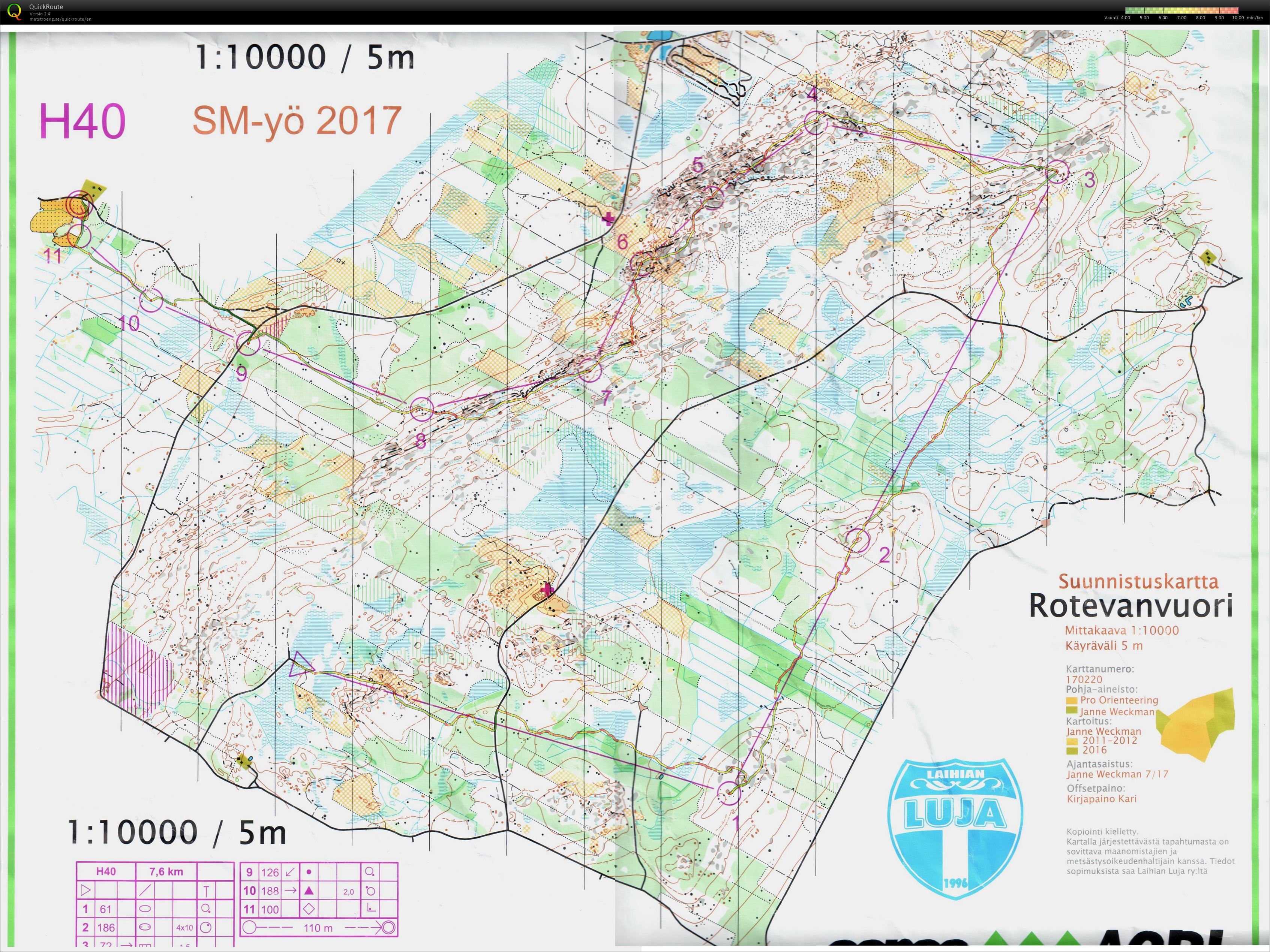The height and width of the screenshot is (952, 1270).
Task: Click the H40 class title
Action: click(x=82, y=121)
